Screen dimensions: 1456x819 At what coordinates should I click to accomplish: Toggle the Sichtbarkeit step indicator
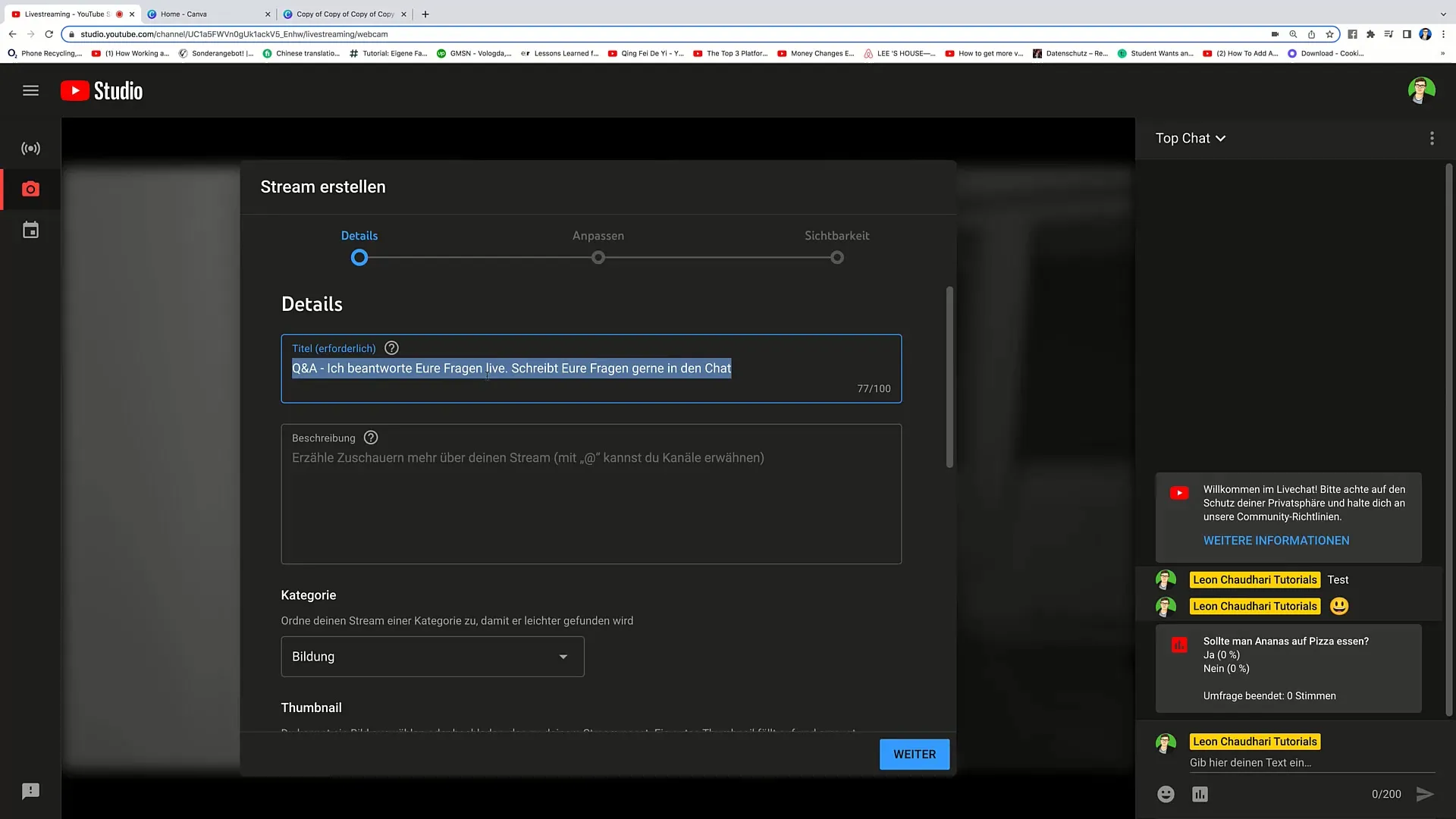click(836, 258)
